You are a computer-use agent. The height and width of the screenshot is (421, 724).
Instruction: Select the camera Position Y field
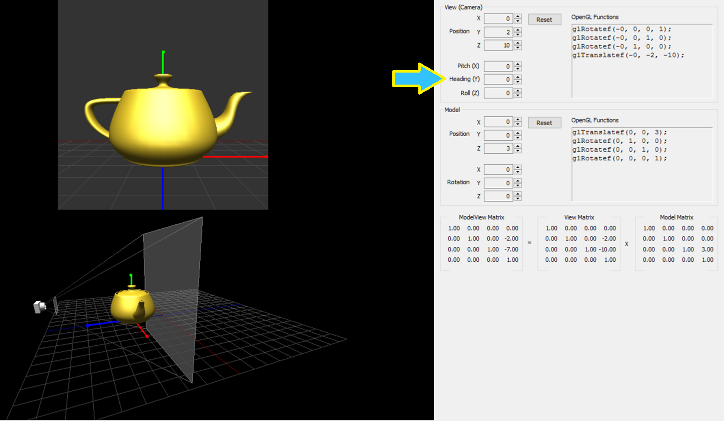coord(498,32)
